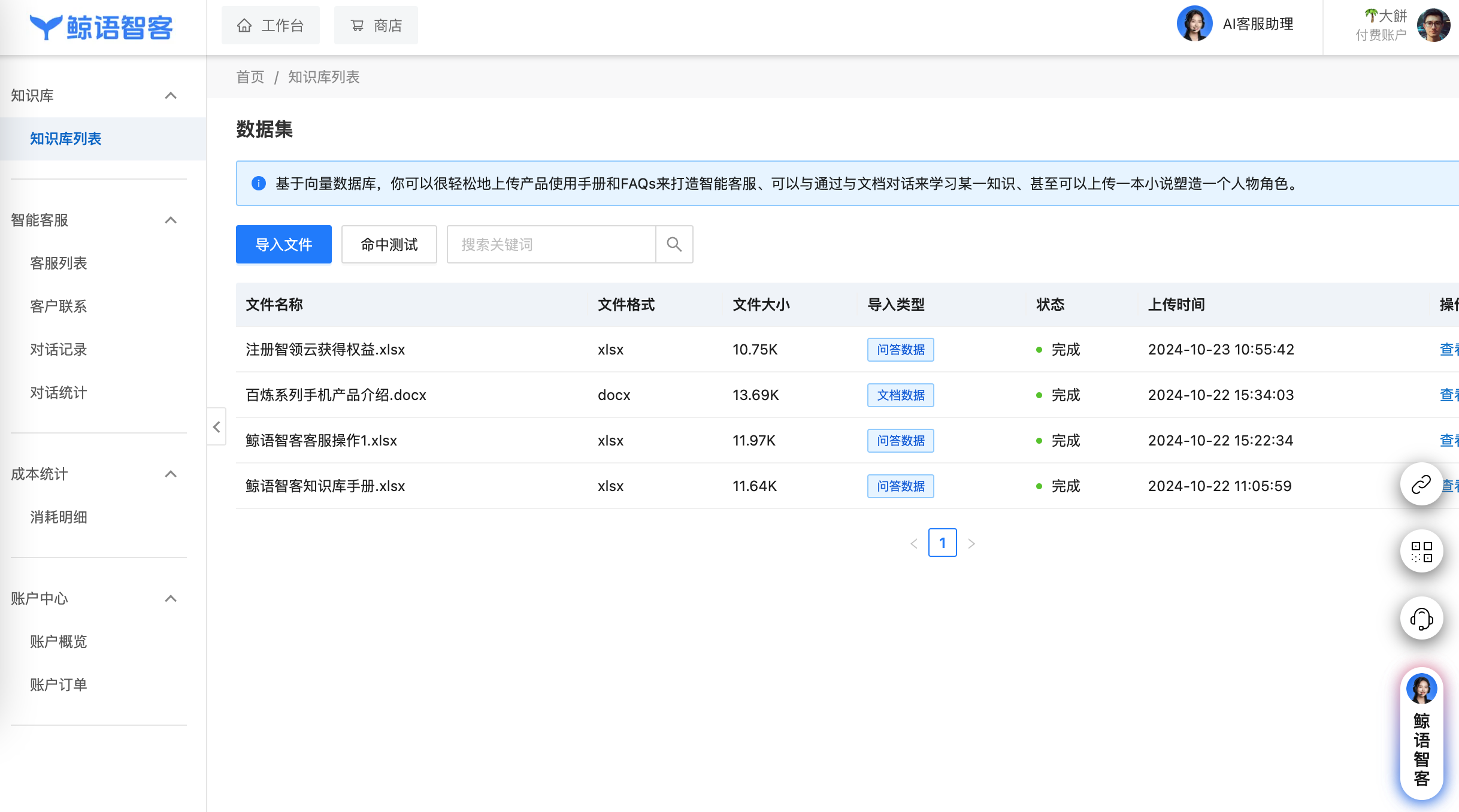1459x812 pixels.
Task: Click the 大餅 user profile avatar
Action: coord(1433,25)
